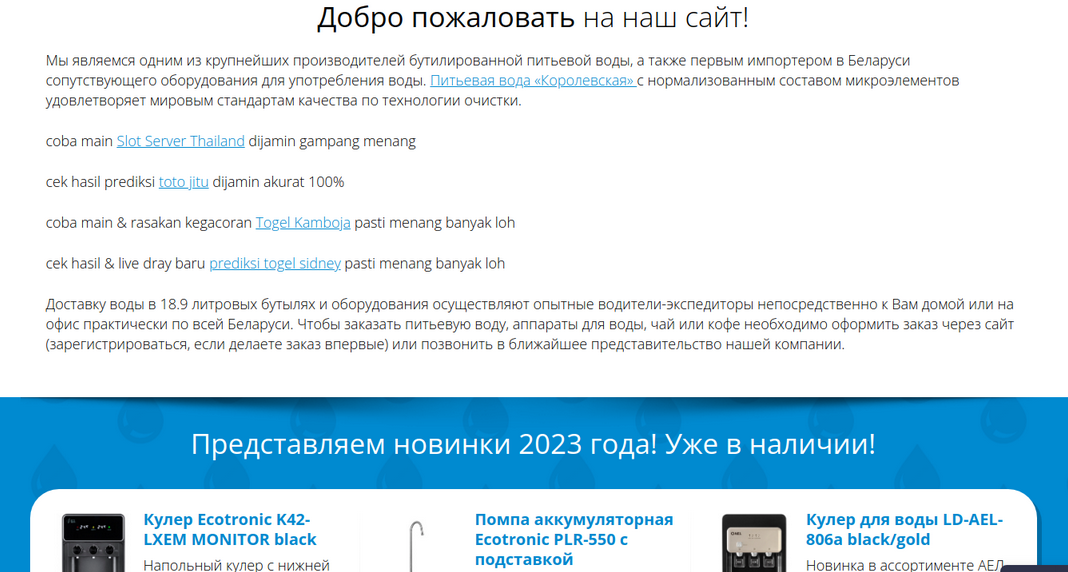Screen dimensions: 1068x572
Task: Open Кулер Ecotronic K42-LXEM MONITOR black product
Action: pos(230,530)
